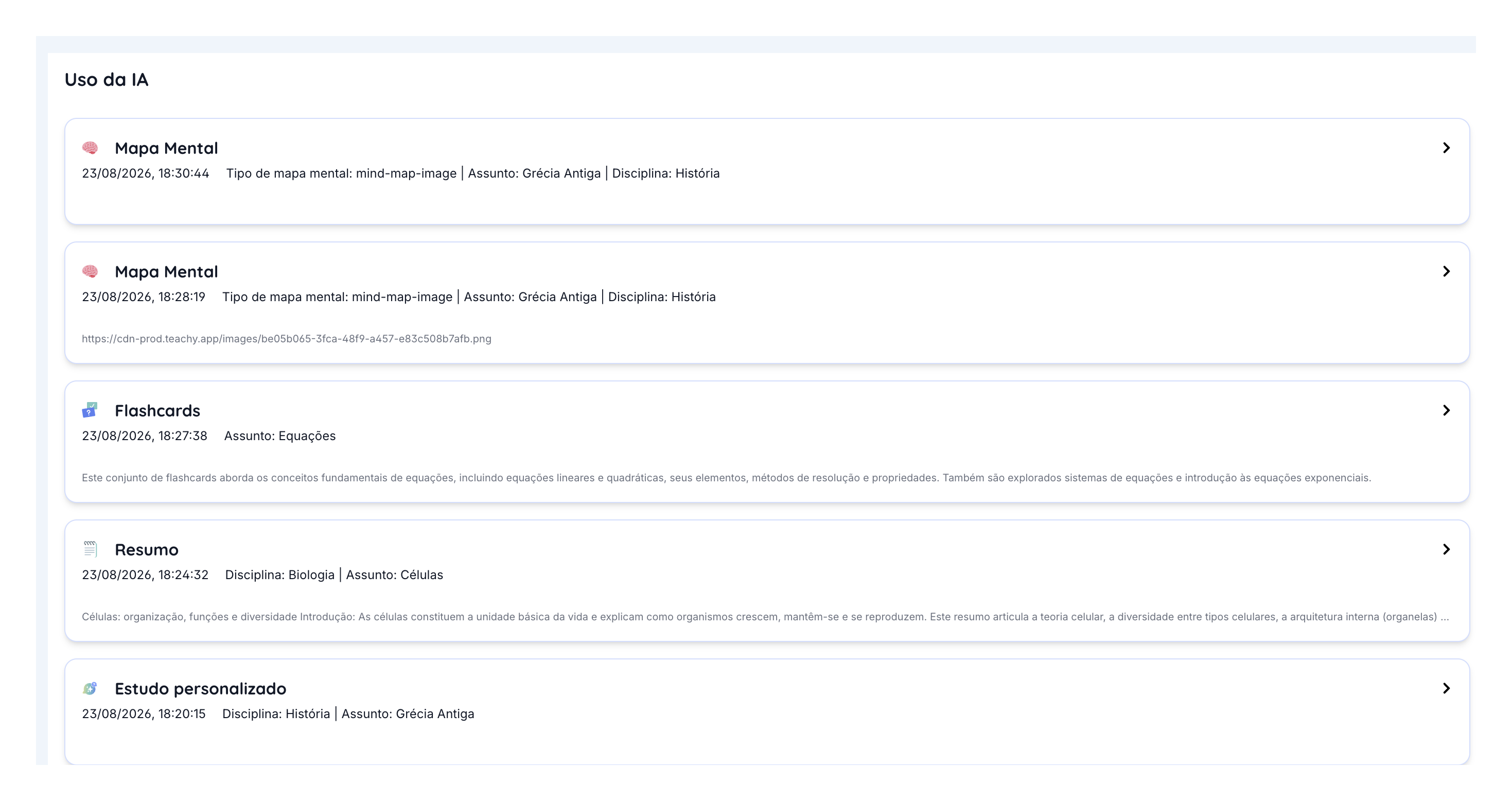This screenshot has height=801, width=1512.
Task: Expand the Mapa Mental entry from 18:28:19
Action: 1446,271
